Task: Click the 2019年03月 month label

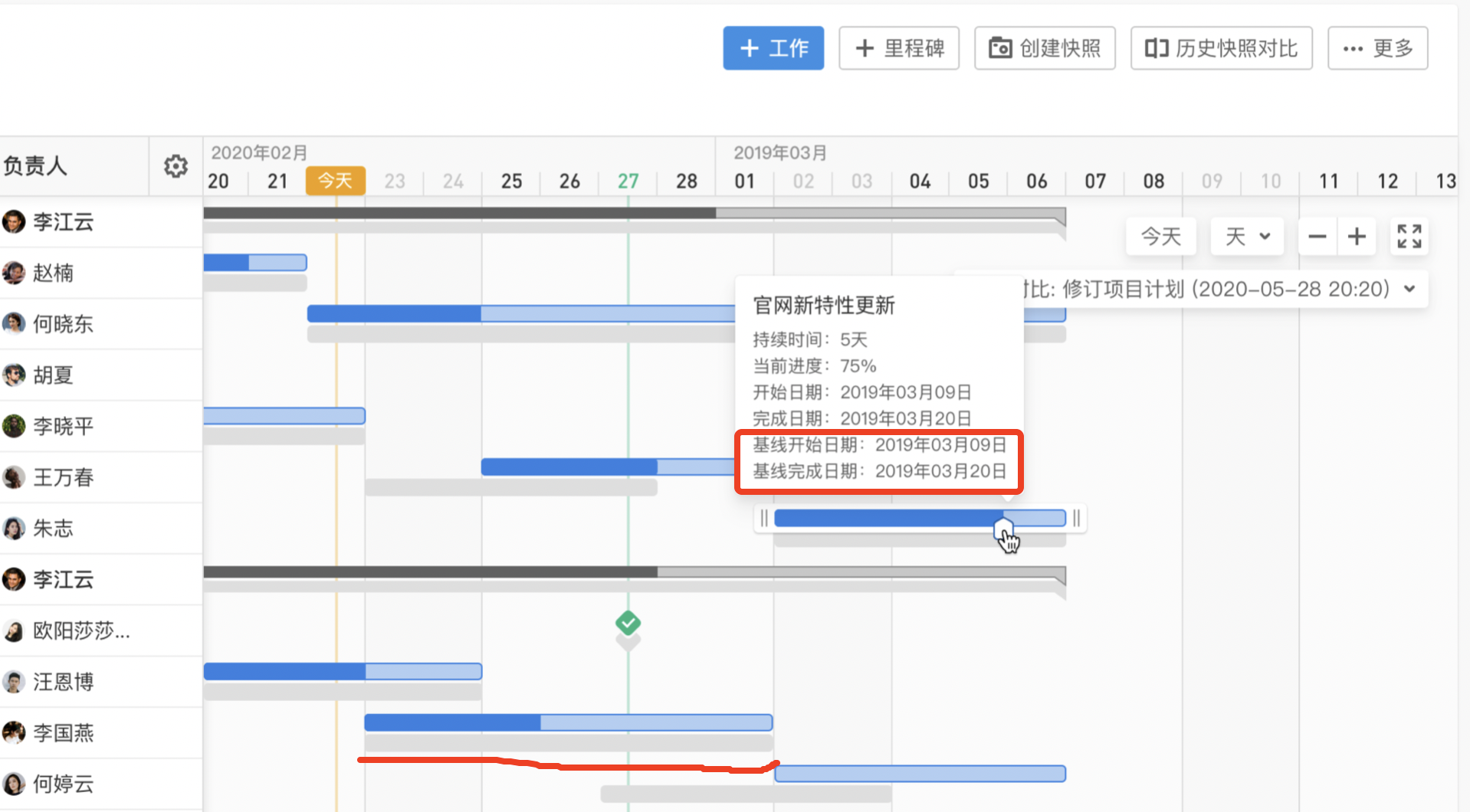Action: (x=780, y=152)
